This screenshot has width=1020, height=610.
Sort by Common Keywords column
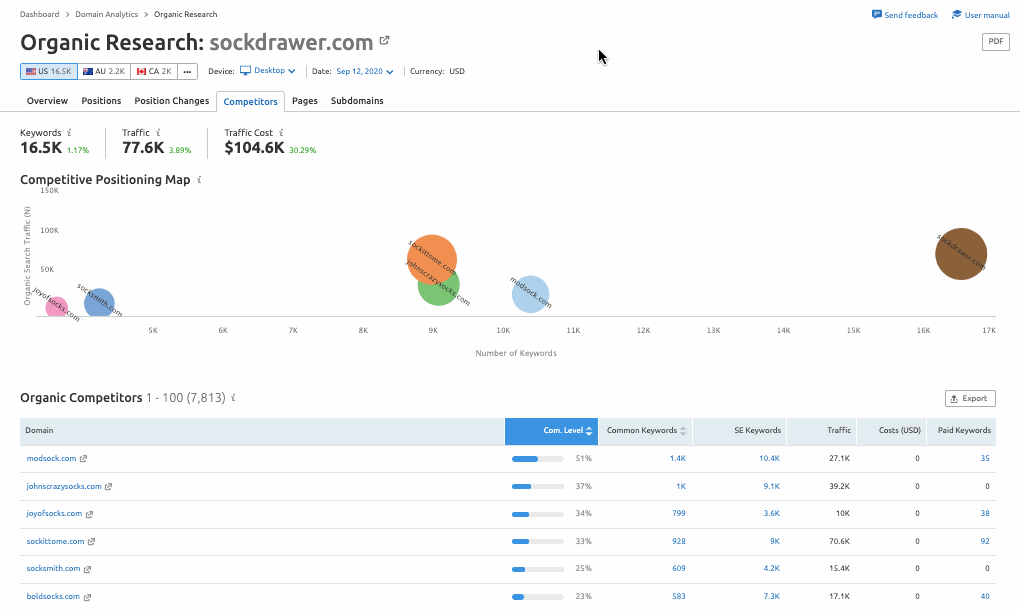[x=645, y=431]
